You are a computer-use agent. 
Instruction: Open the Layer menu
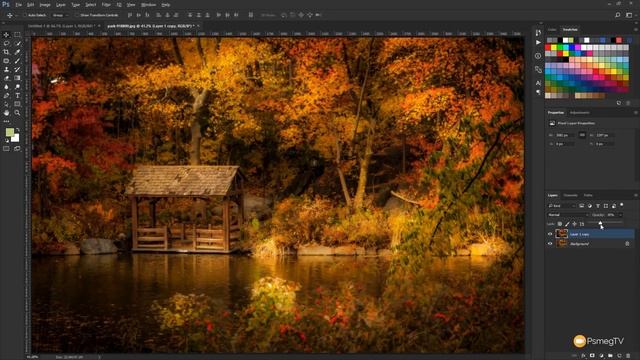(60, 5)
